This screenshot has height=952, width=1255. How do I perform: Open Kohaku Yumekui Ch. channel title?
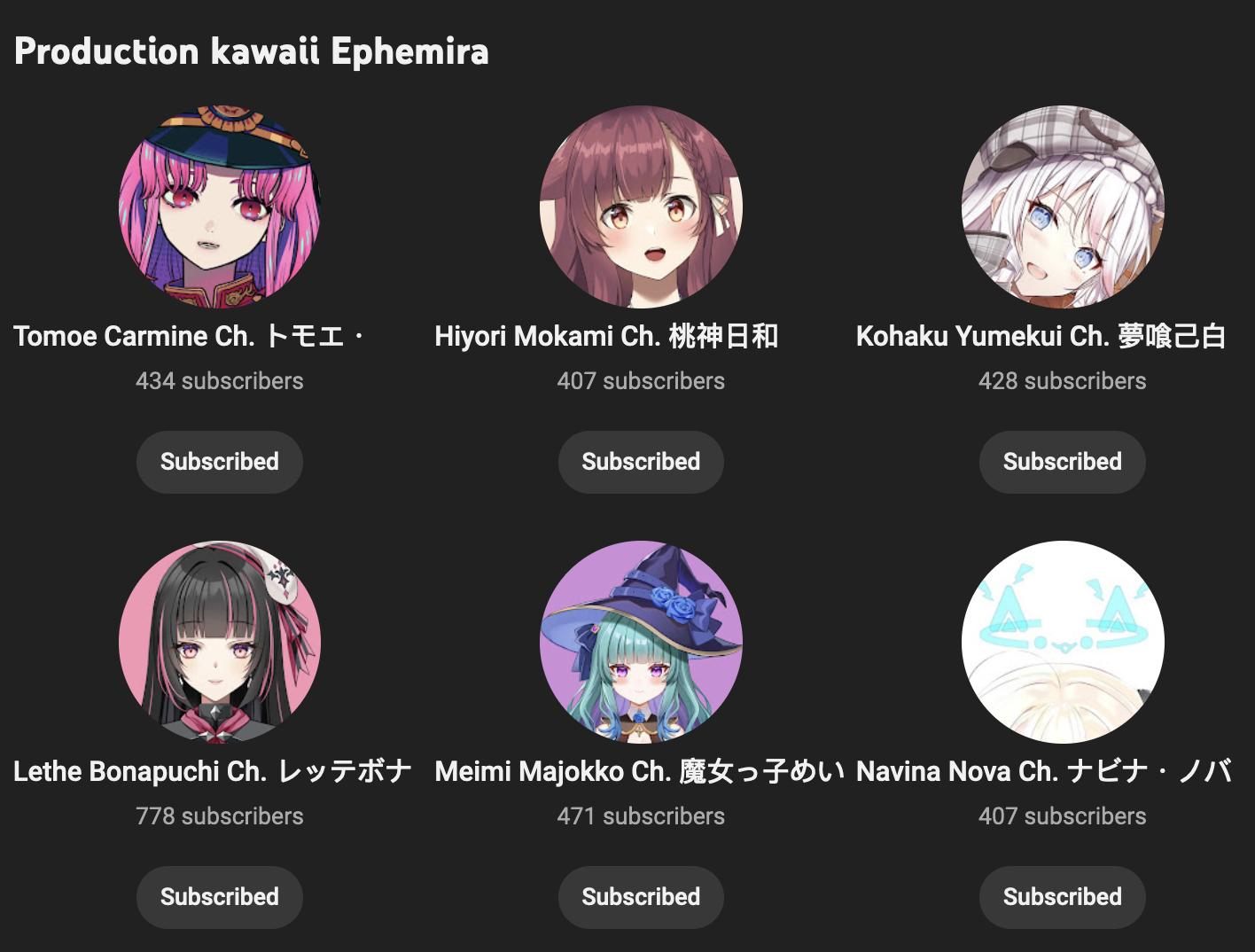(1041, 337)
